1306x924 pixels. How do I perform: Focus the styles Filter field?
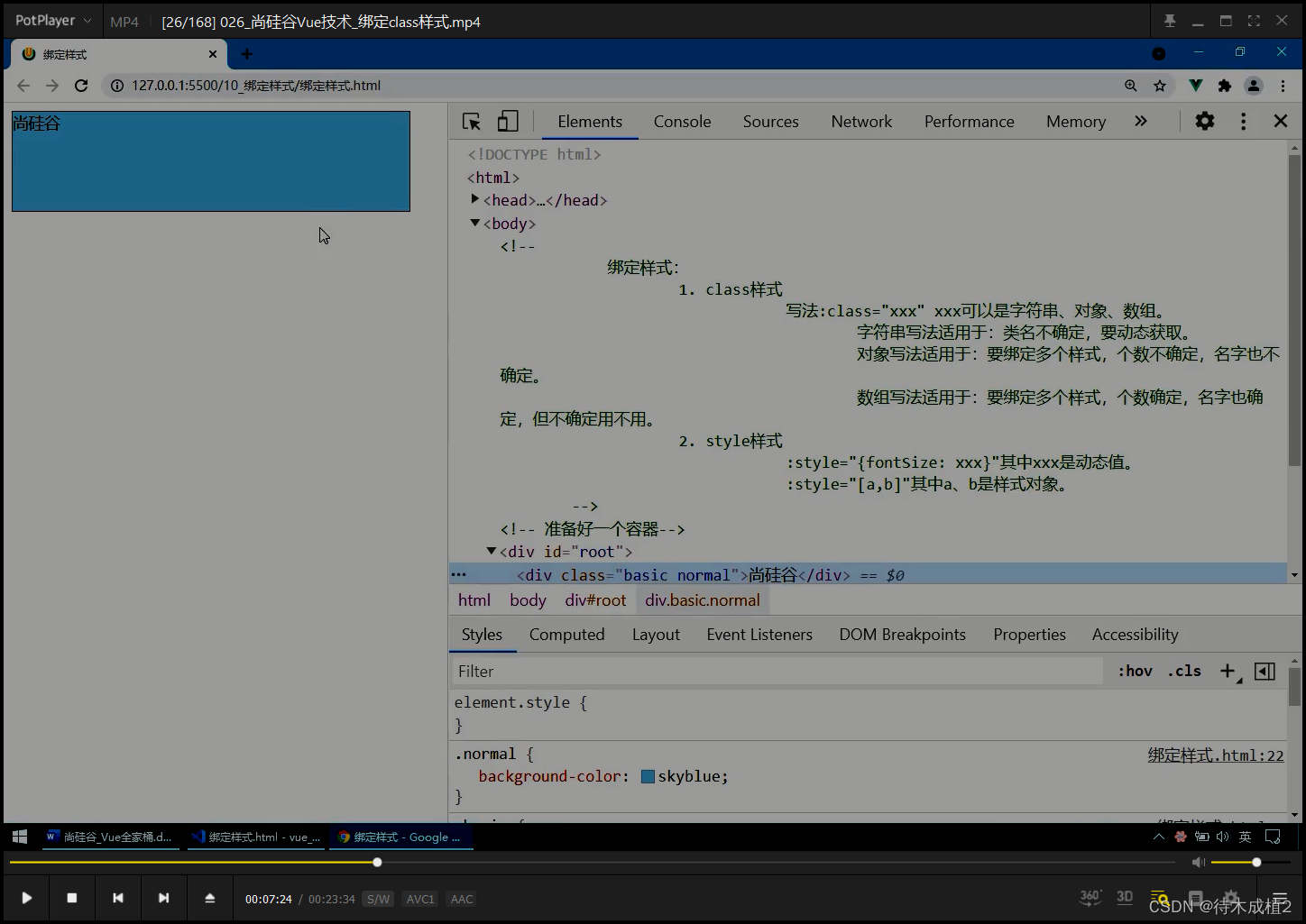coord(777,672)
